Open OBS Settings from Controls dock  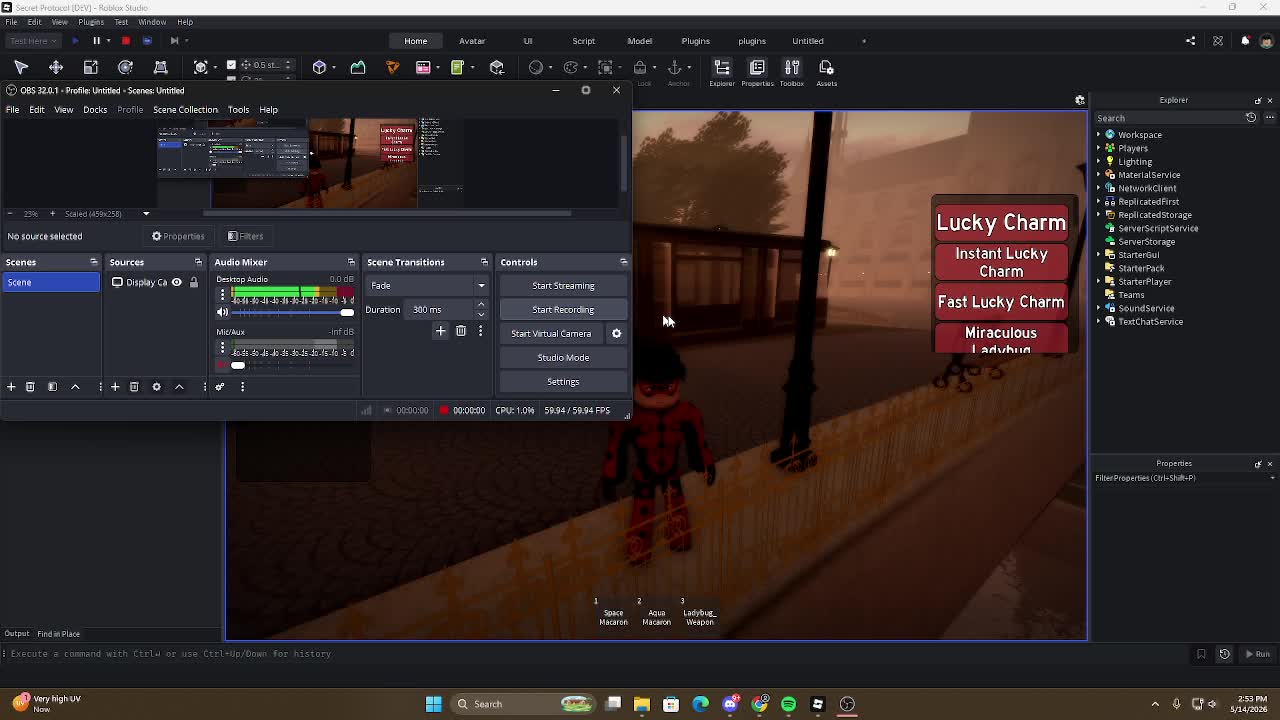pos(563,382)
